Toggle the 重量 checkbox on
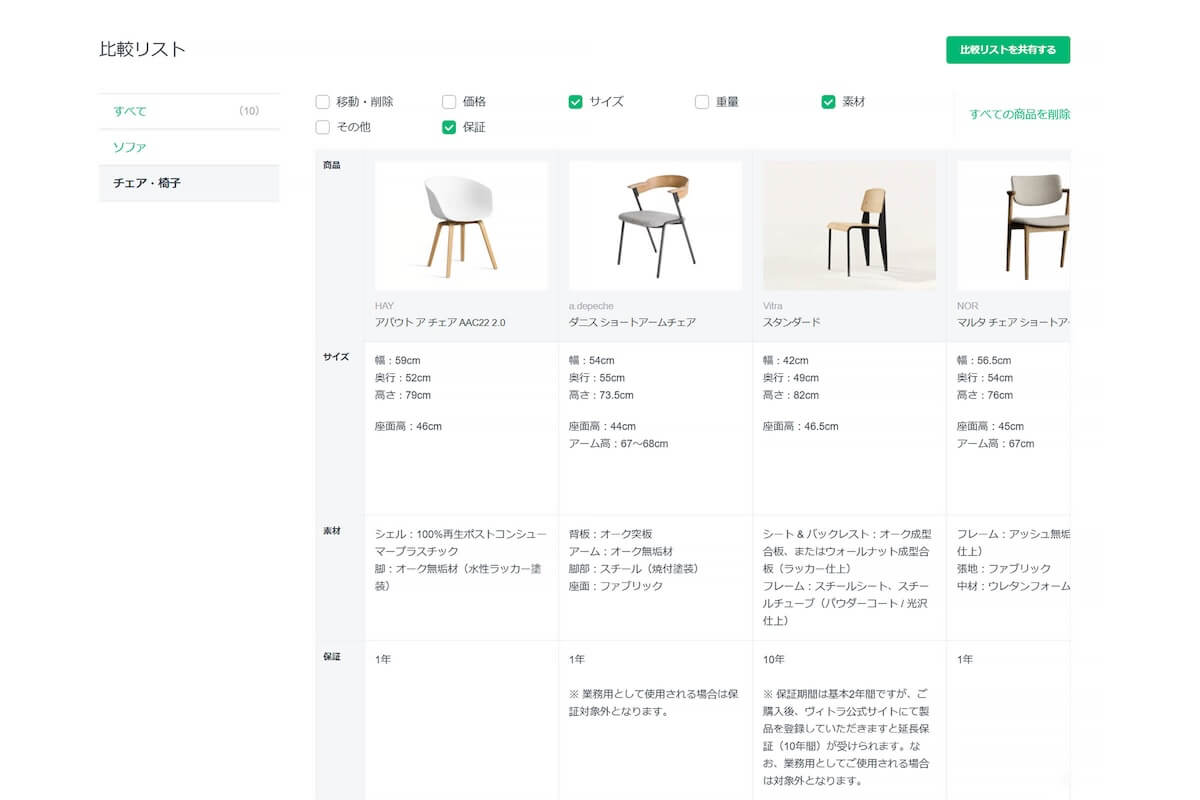This screenshot has width=1200, height=800. (702, 102)
